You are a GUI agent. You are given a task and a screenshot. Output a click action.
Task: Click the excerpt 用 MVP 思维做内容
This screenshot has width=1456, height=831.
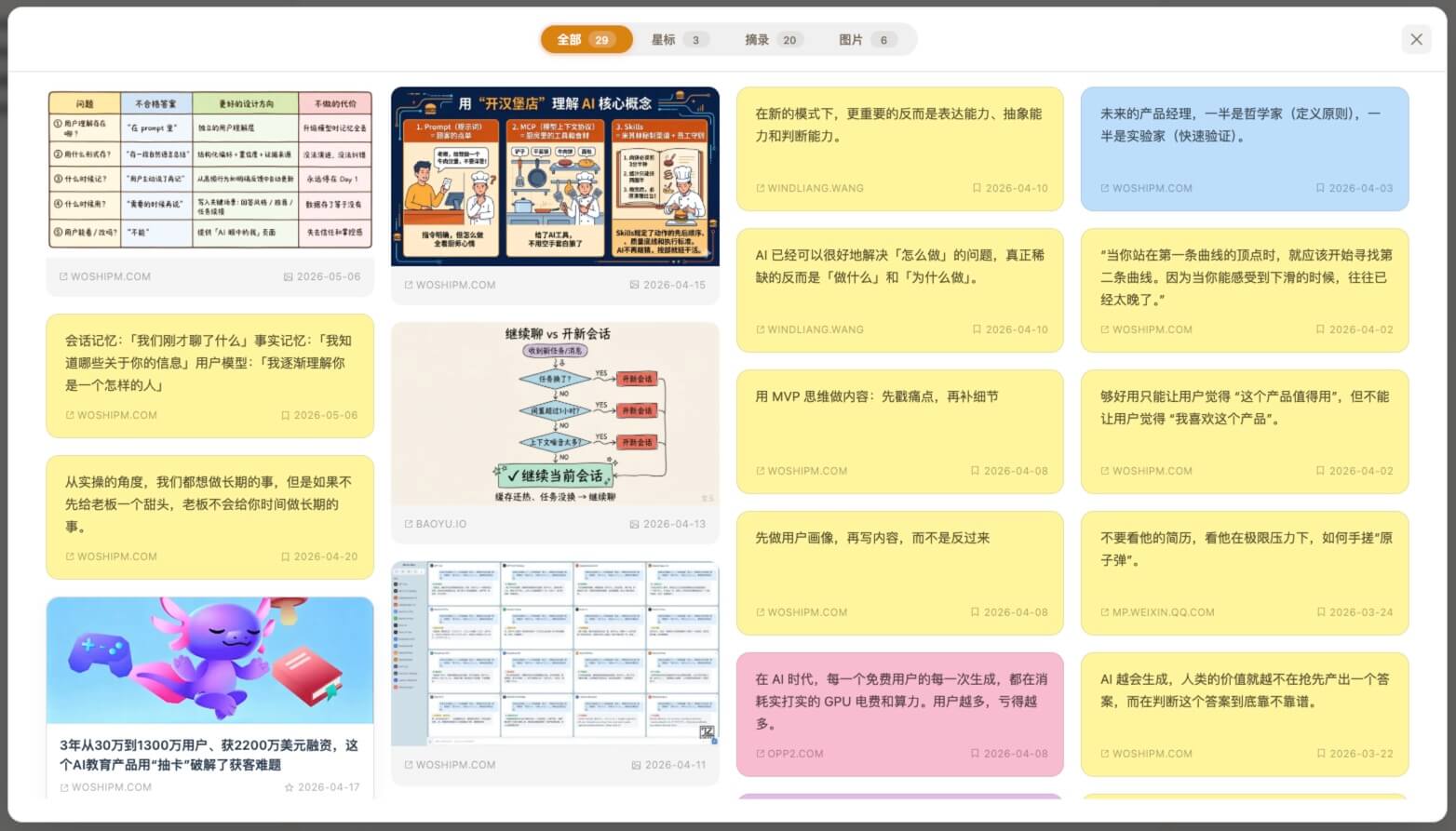pos(877,396)
